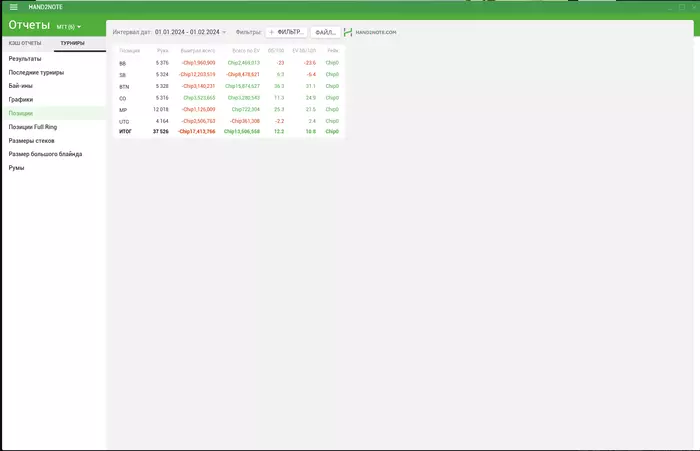This screenshot has width=700, height=451.
Task: Click the ИТОГ totals row label
Action: pos(125,132)
